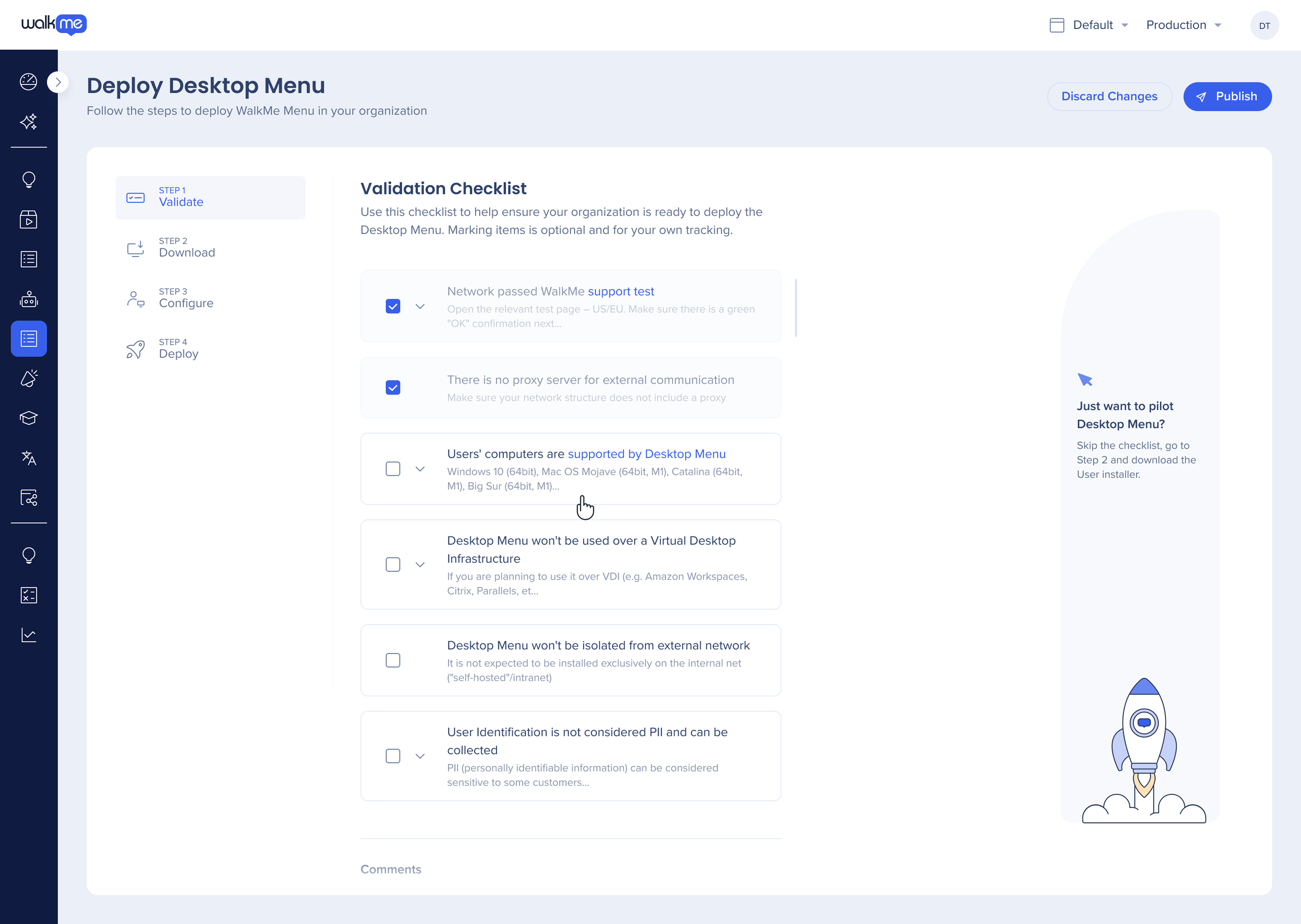Open the supported by Desktop Menu link
Viewport: 1301px width, 924px height.
coord(646,454)
